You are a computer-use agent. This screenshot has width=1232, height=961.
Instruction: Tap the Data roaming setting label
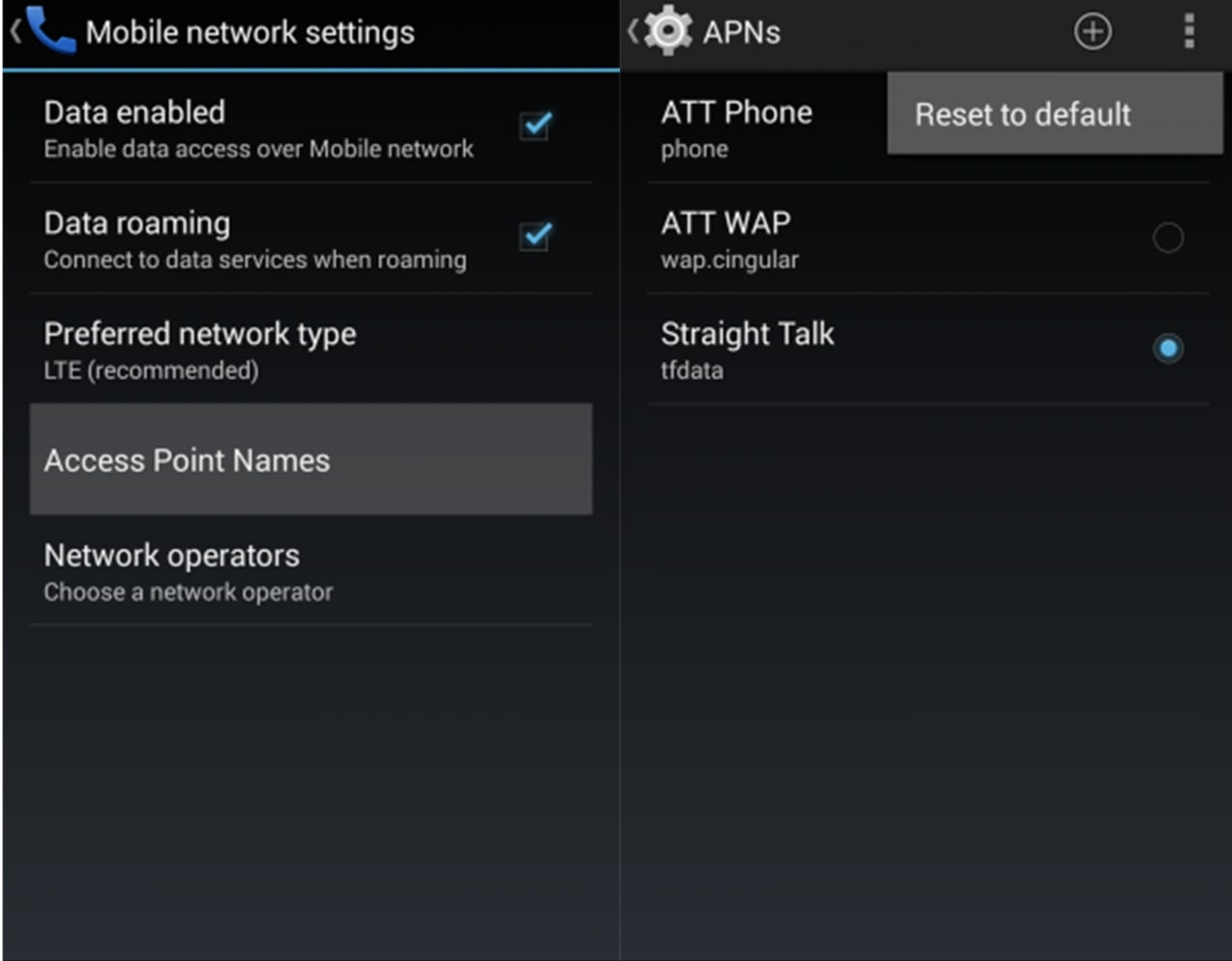137,223
